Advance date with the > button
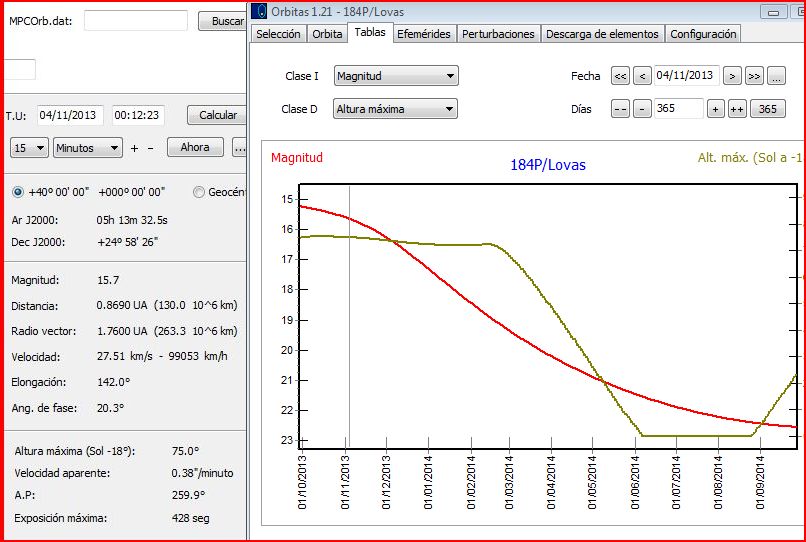Image resolution: width=806 pixels, height=542 pixels. click(x=733, y=76)
